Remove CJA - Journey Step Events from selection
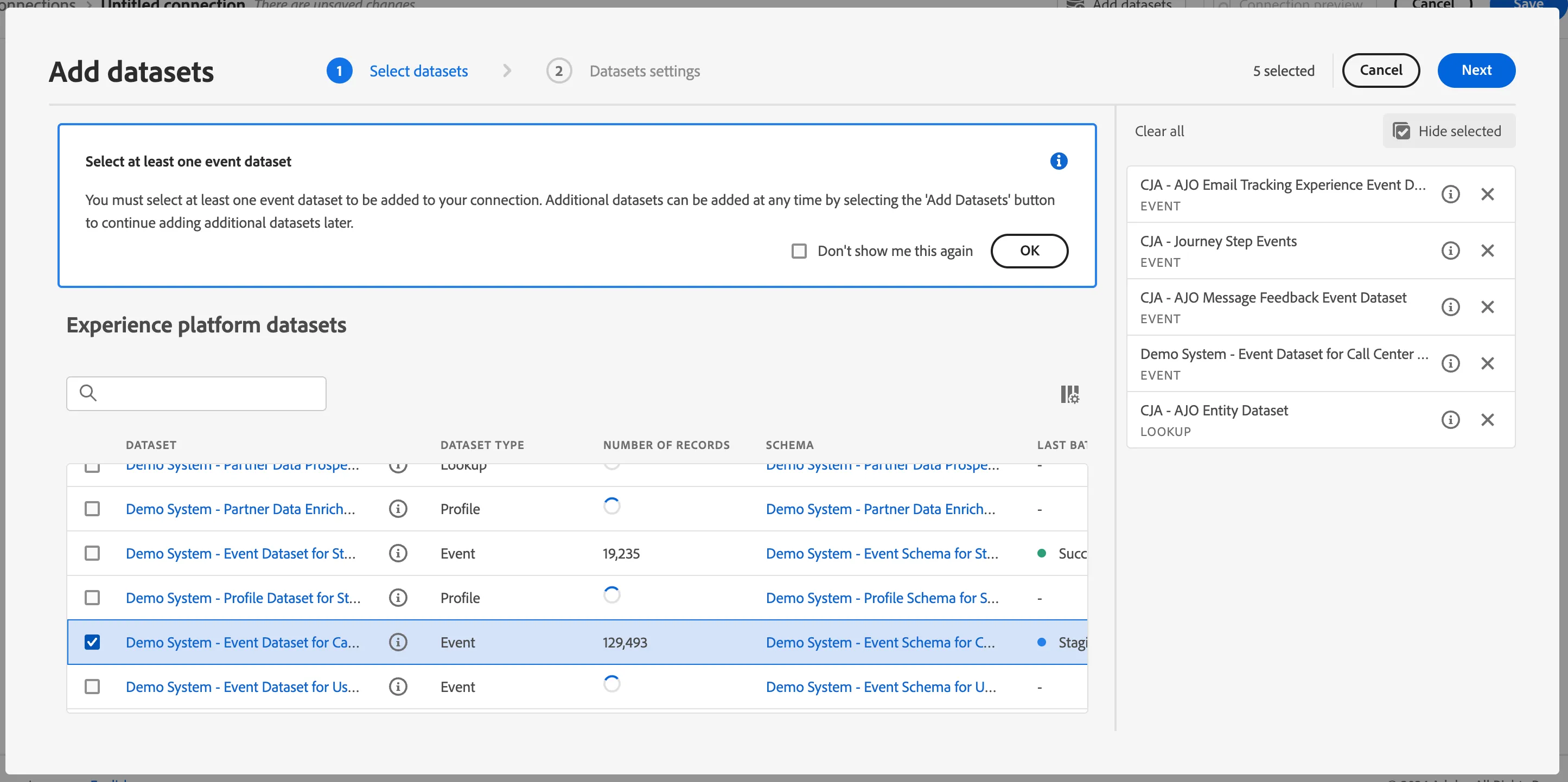Image resolution: width=1568 pixels, height=782 pixels. click(x=1488, y=250)
